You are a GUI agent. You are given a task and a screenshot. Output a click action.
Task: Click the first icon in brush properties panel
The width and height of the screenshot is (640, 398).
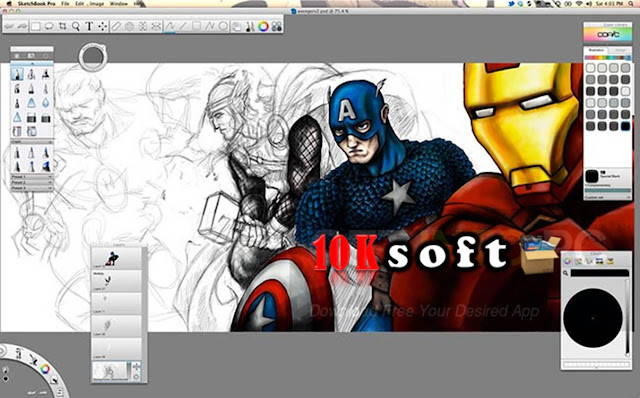coord(567,261)
